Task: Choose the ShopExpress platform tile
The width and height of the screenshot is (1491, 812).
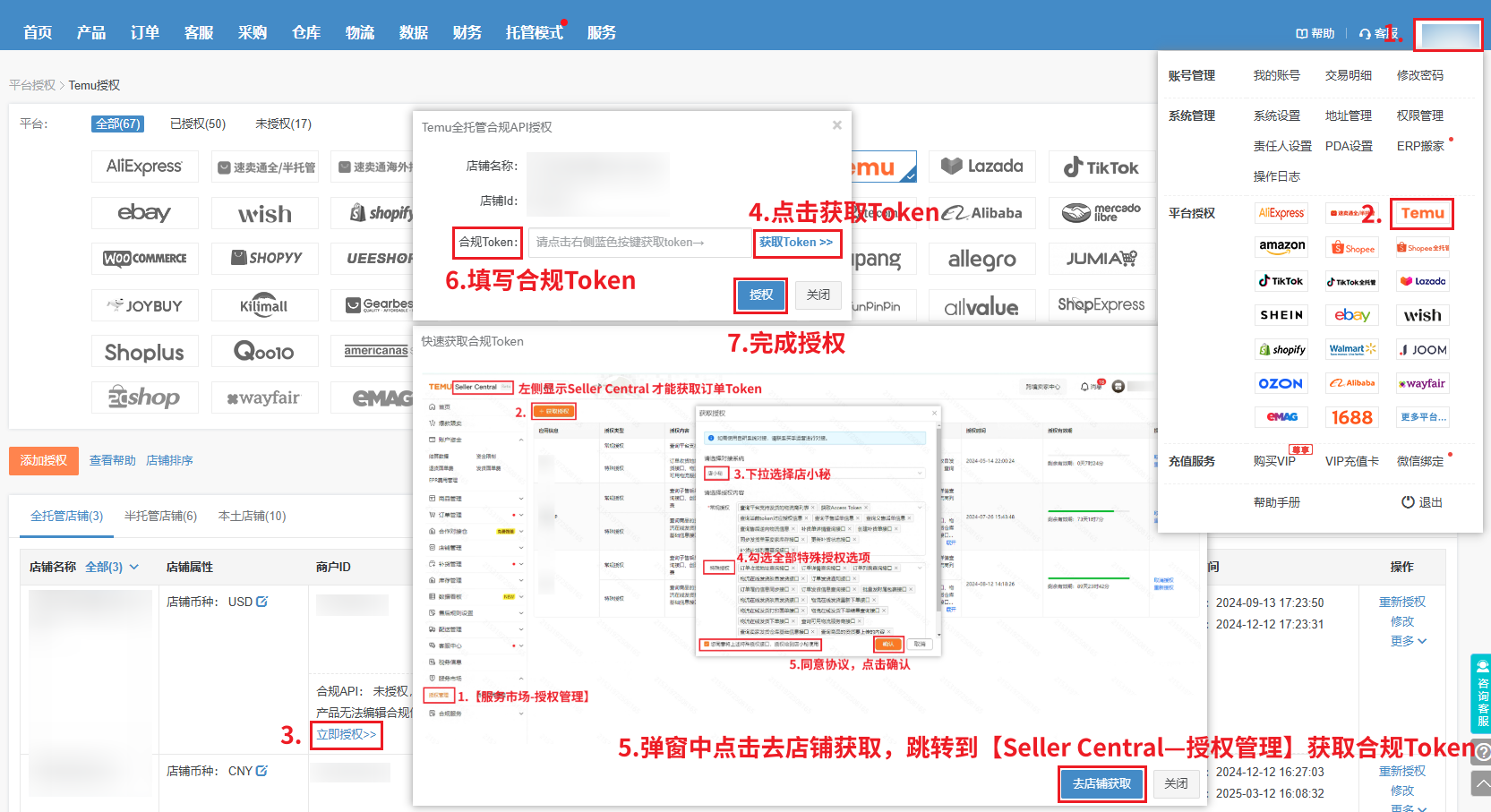Action: coord(1101,305)
